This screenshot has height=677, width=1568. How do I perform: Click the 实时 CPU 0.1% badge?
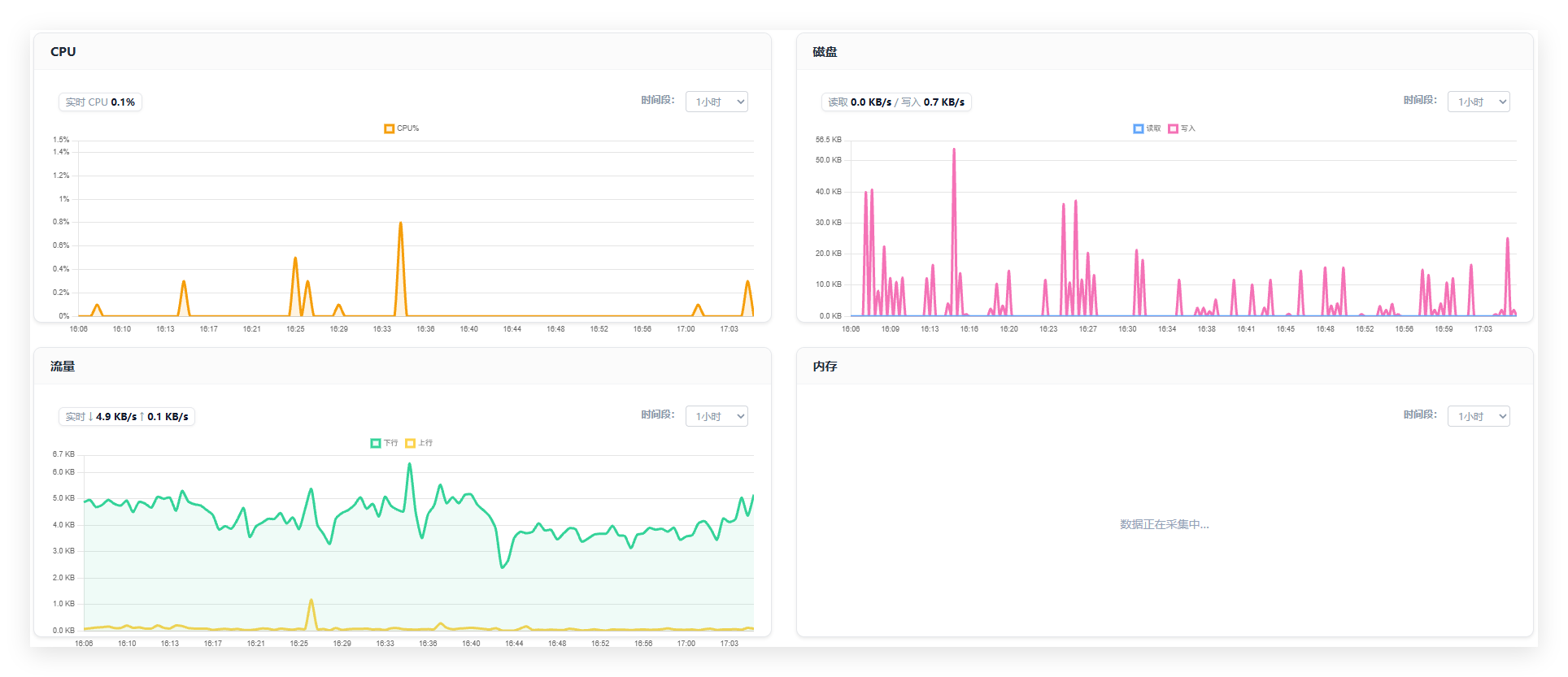(x=100, y=102)
